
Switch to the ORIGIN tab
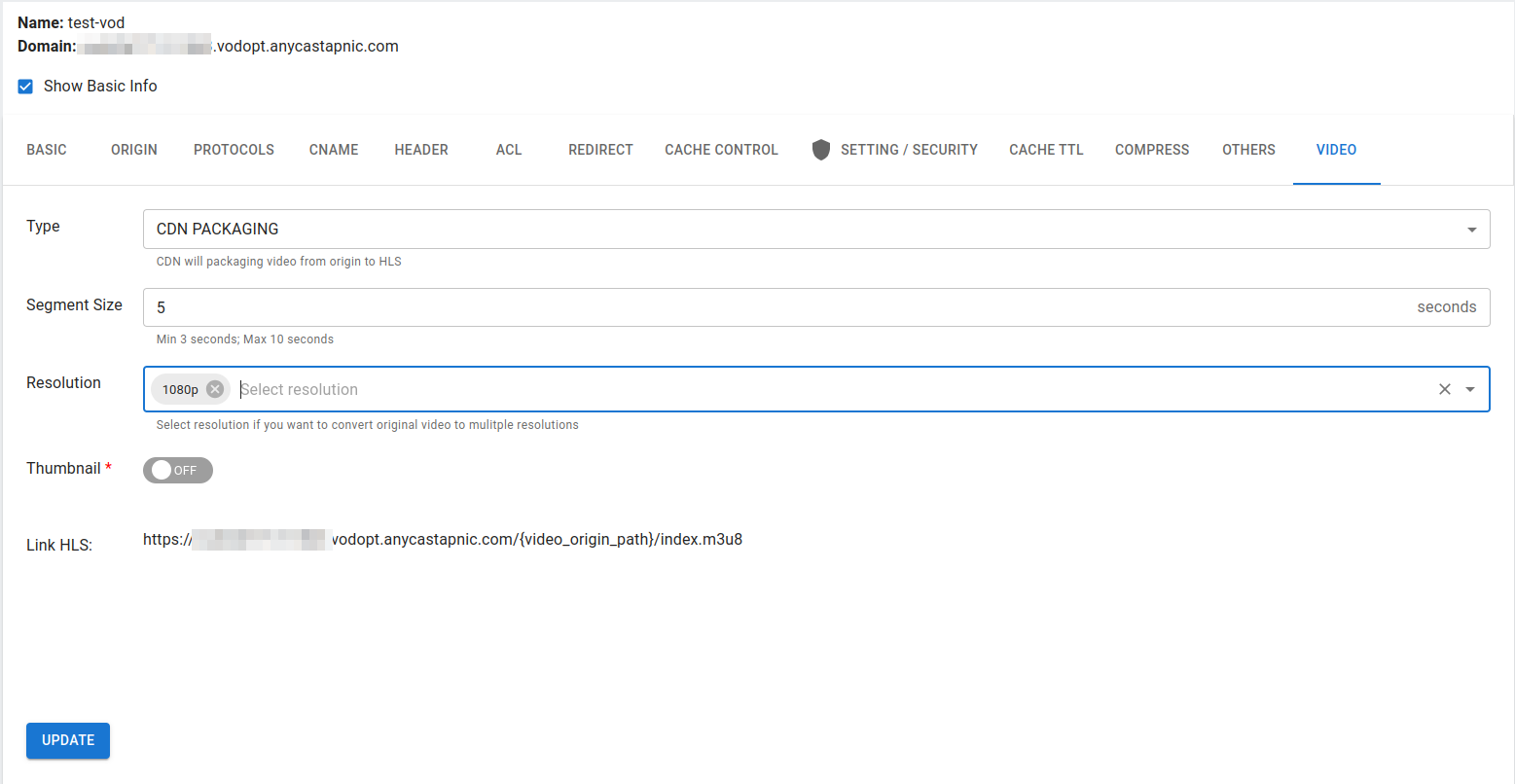pos(134,150)
